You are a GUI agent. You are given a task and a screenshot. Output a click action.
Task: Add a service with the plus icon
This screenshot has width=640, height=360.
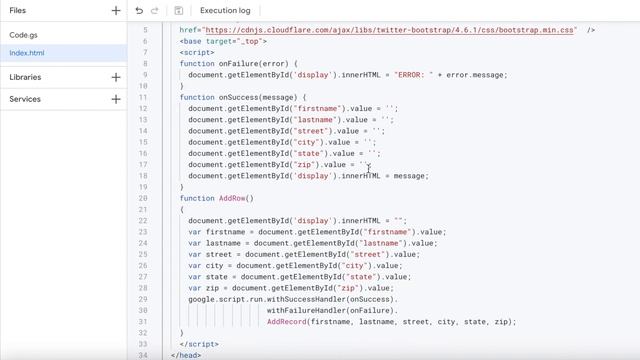coord(116,99)
